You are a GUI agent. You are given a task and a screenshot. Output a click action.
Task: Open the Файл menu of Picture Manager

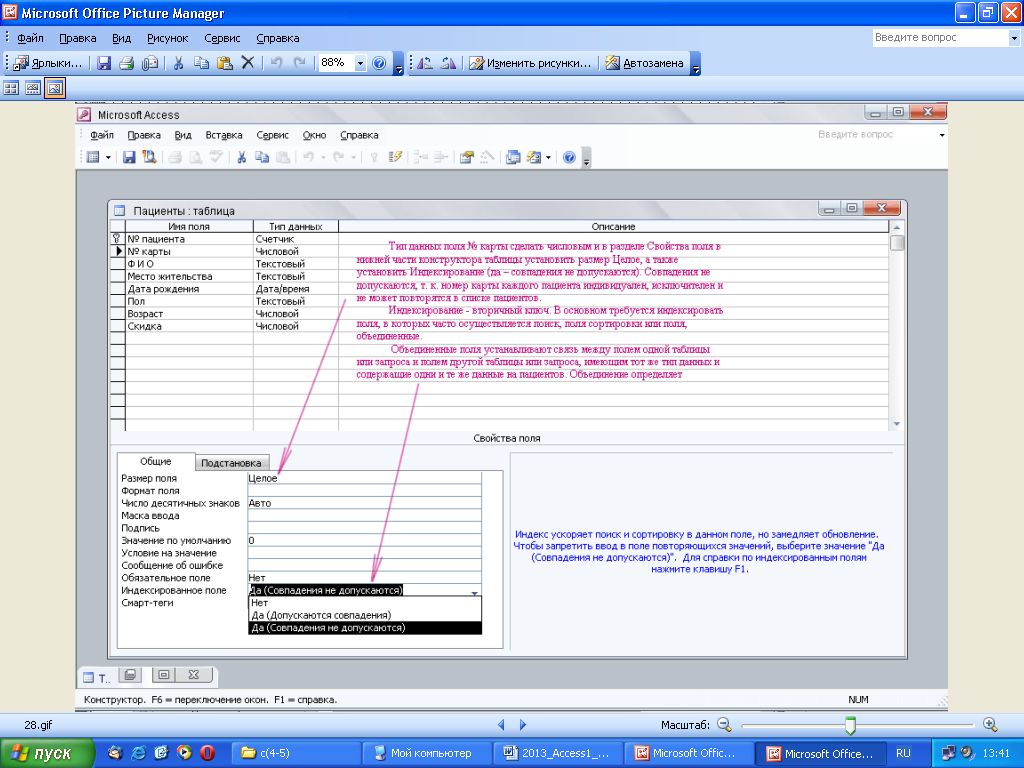click(30, 38)
